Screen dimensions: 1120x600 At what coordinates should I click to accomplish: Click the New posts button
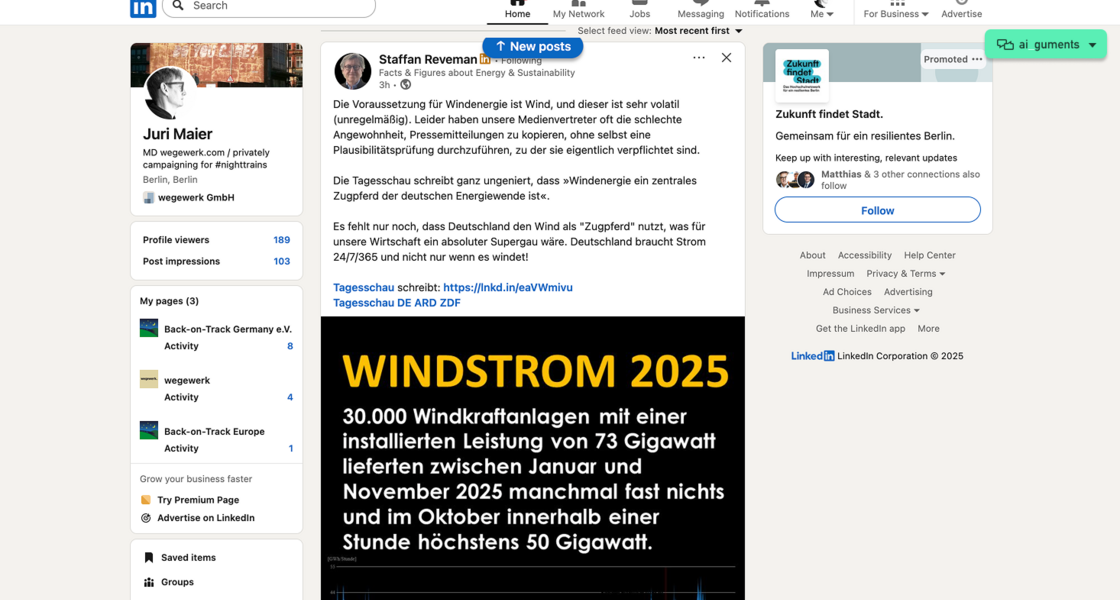pos(533,46)
